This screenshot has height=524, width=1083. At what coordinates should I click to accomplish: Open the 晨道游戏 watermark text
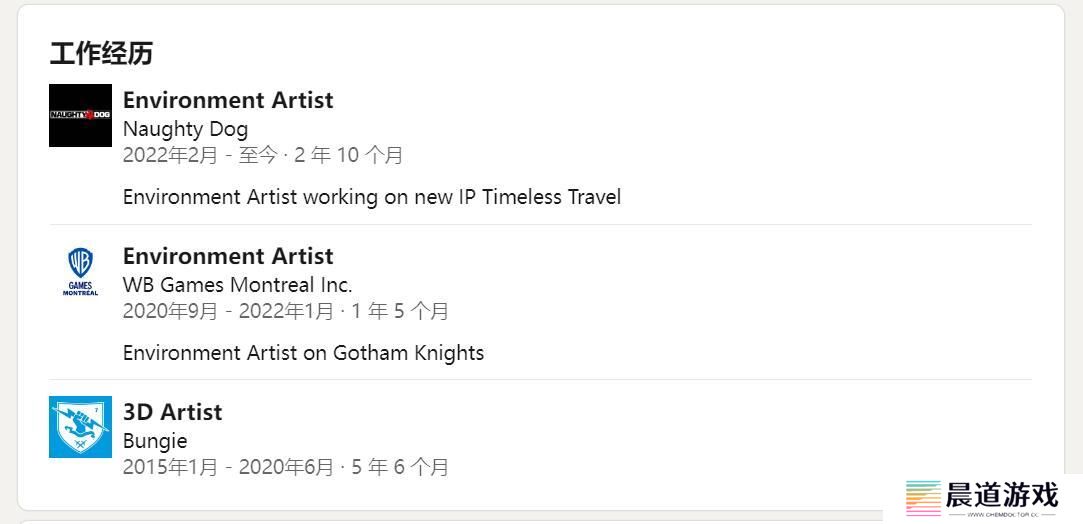point(1002,495)
